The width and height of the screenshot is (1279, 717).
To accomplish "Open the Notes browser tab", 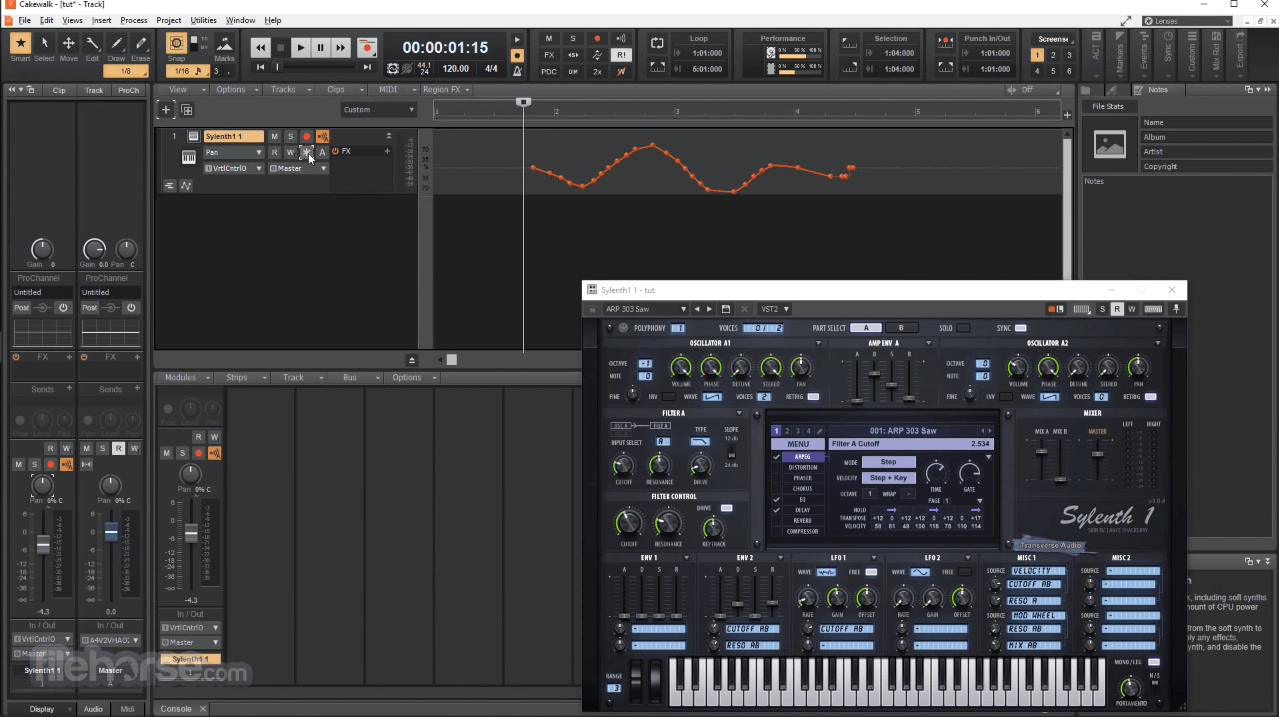I will pyautogui.click(x=1158, y=90).
